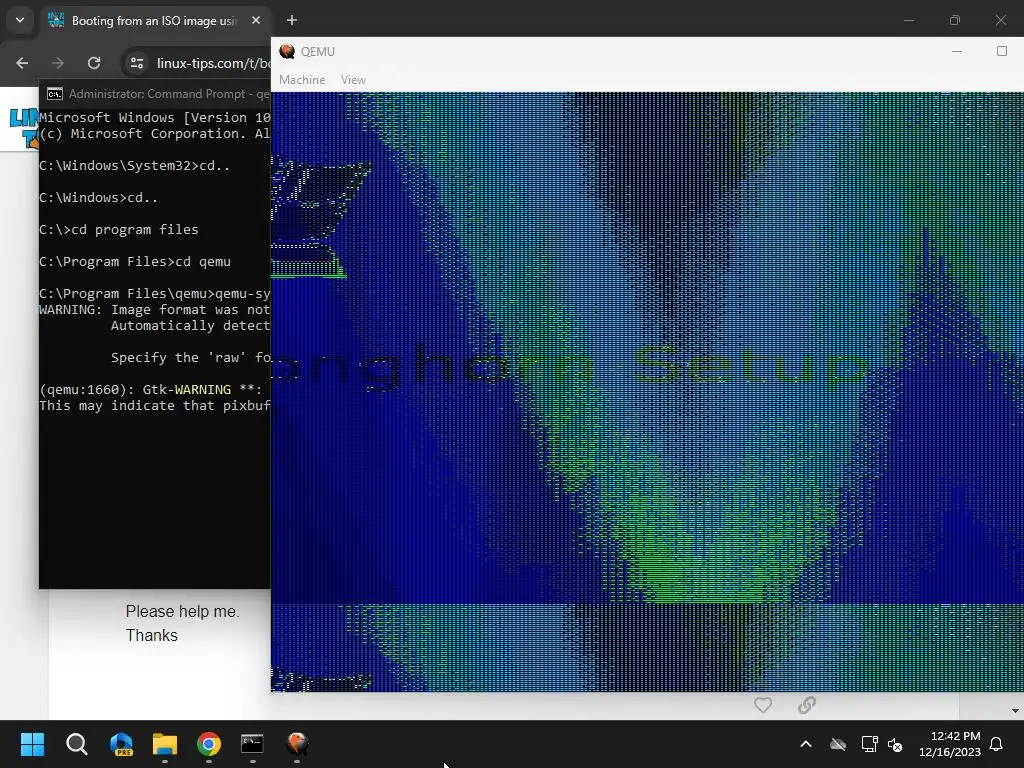
Task: Copy the post link with chain icon
Action: (807, 705)
